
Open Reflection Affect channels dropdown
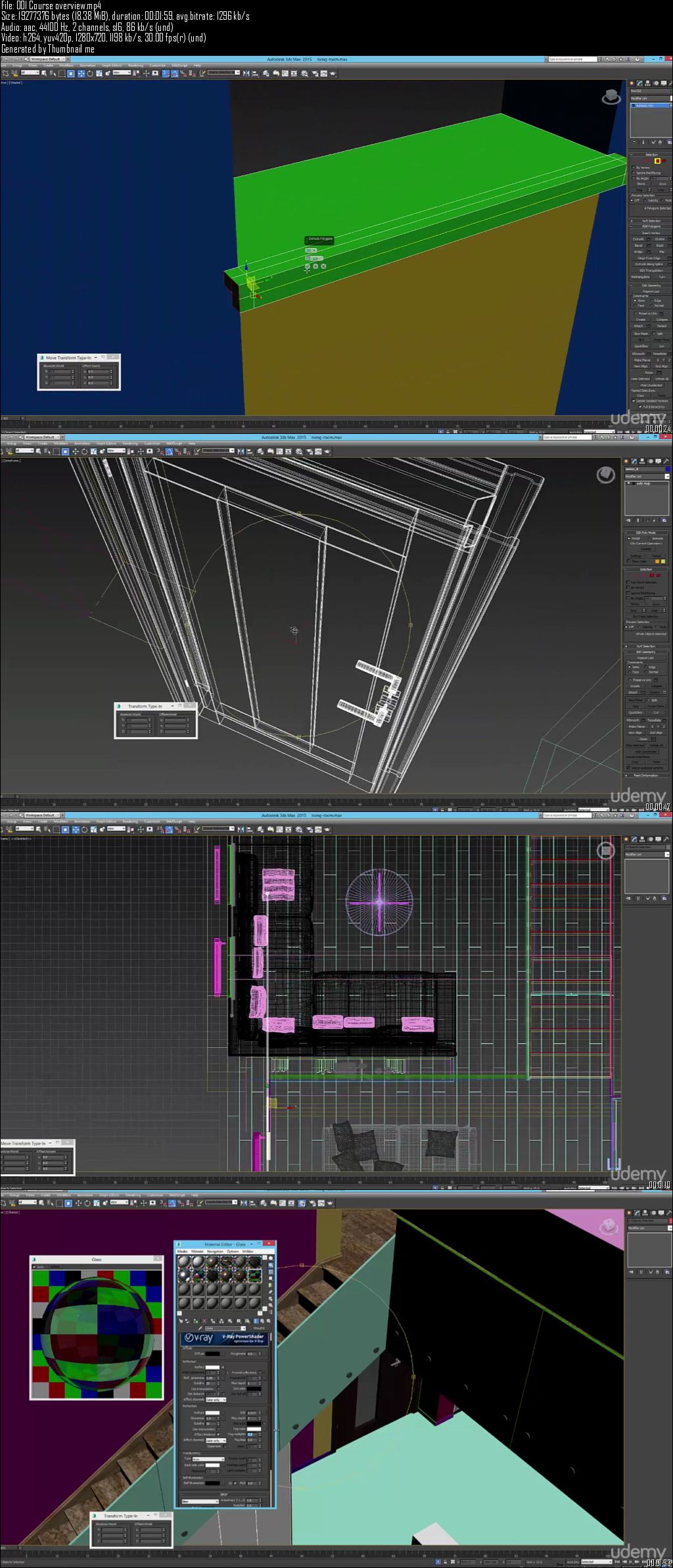pyautogui.click(x=216, y=1400)
